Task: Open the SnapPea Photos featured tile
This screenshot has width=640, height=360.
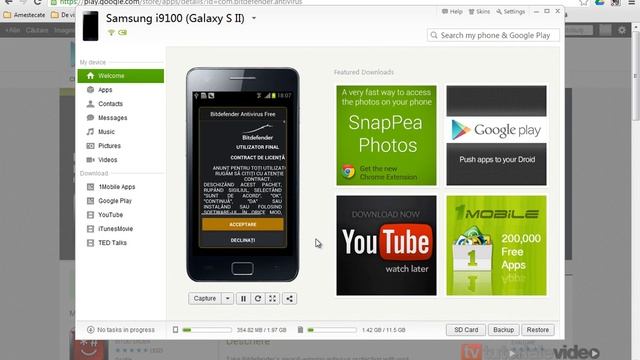Action: click(x=386, y=135)
